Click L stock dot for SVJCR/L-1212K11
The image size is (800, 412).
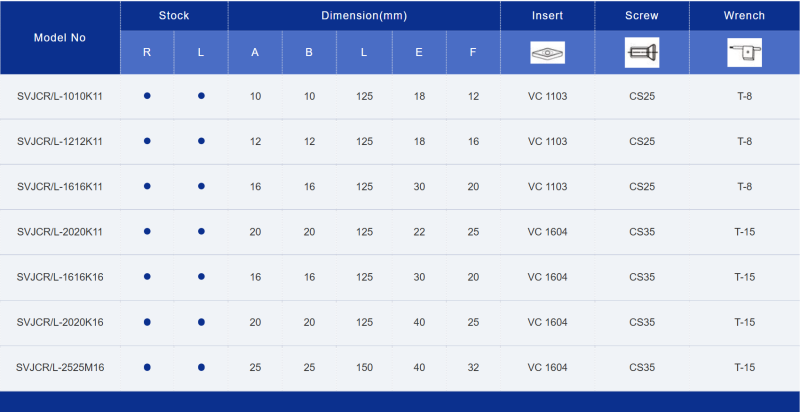point(201,141)
